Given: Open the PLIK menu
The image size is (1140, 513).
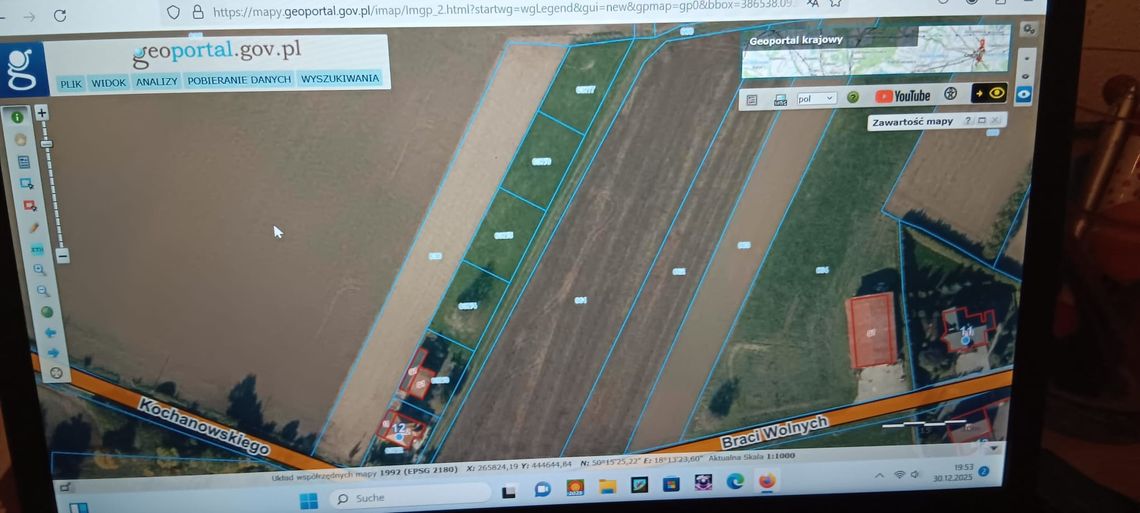Looking at the screenshot, I should tap(70, 84).
